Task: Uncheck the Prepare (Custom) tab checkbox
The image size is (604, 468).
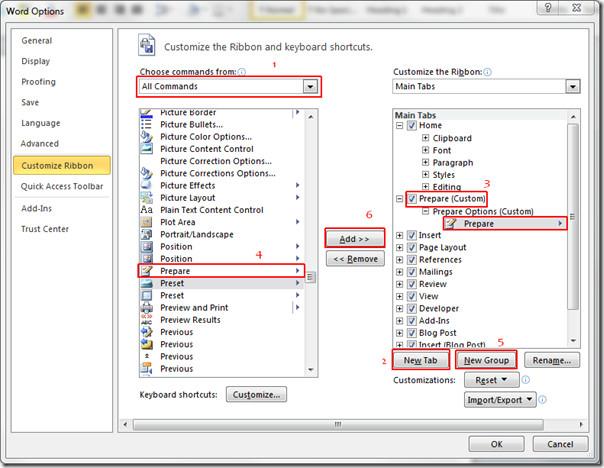Action: 412,199
